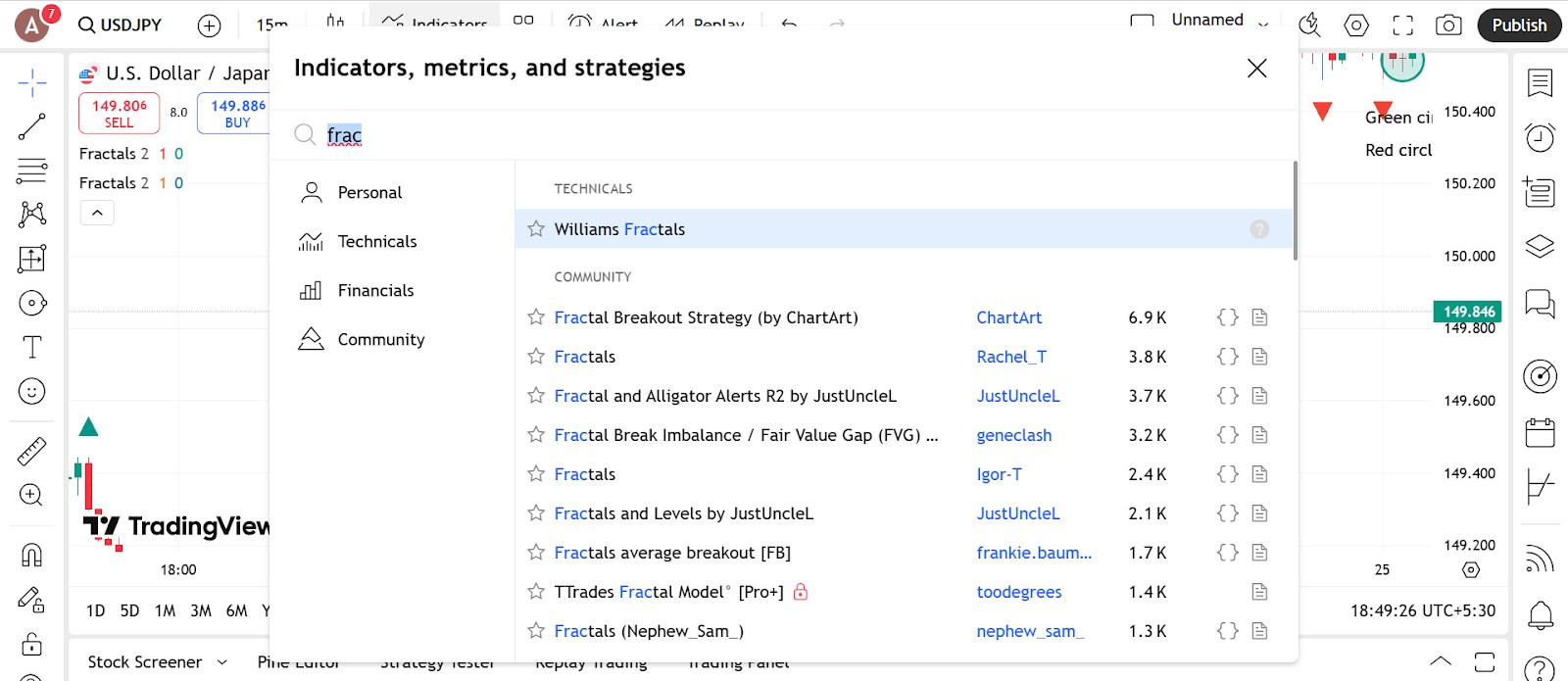Open the Chats panel icon

pos(1540,304)
